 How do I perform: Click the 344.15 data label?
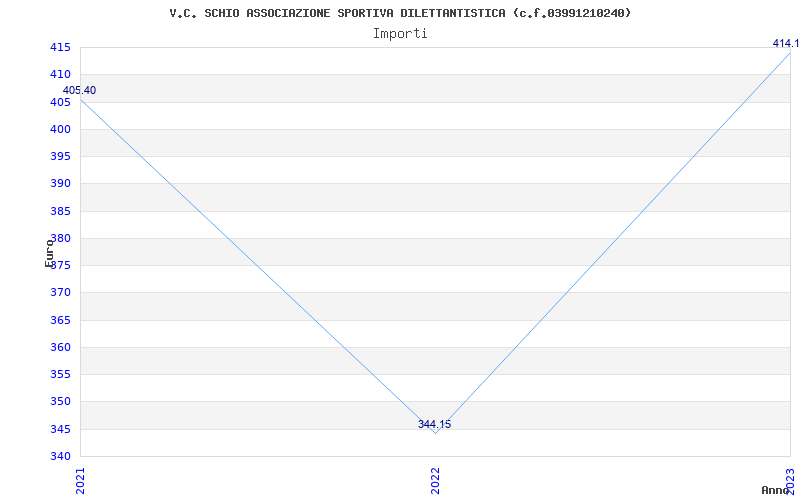click(435, 424)
